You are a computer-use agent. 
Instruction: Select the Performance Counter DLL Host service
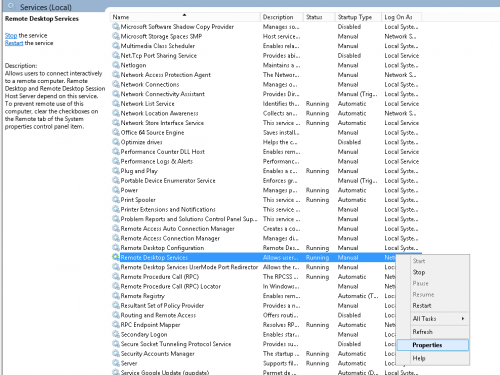266,152
